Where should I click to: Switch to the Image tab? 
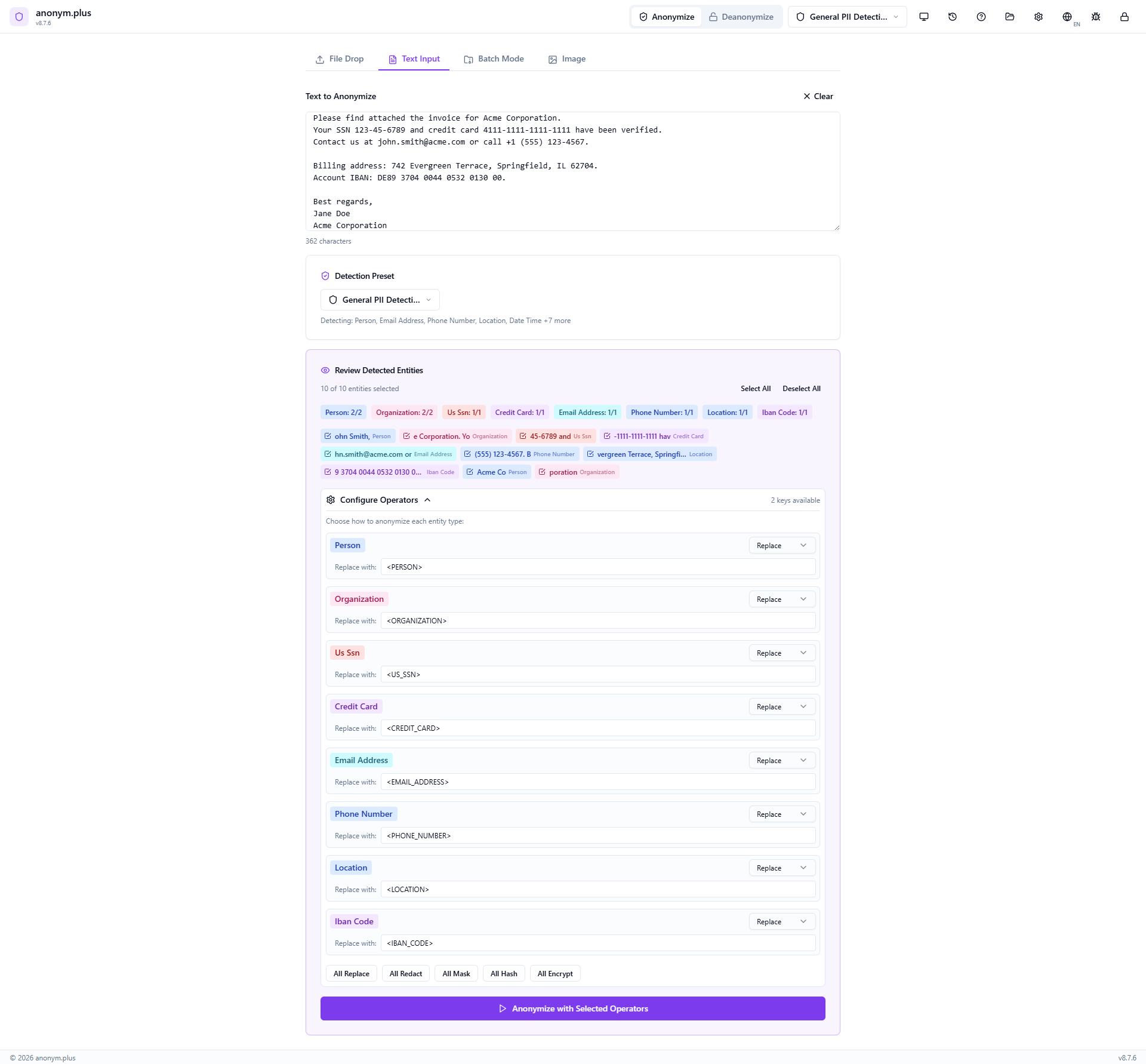[566, 59]
